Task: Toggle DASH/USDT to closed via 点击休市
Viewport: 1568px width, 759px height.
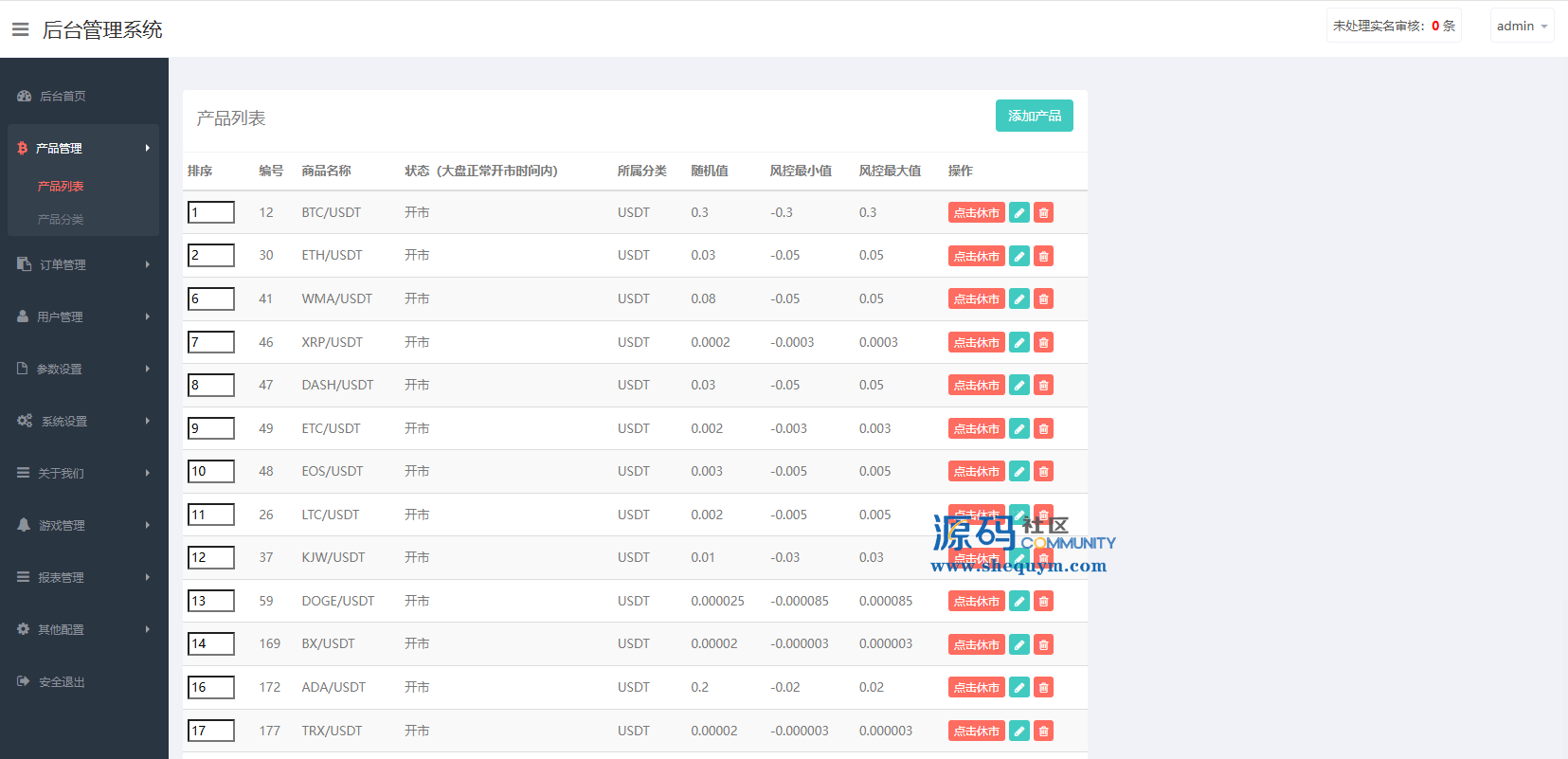Action: point(976,386)
